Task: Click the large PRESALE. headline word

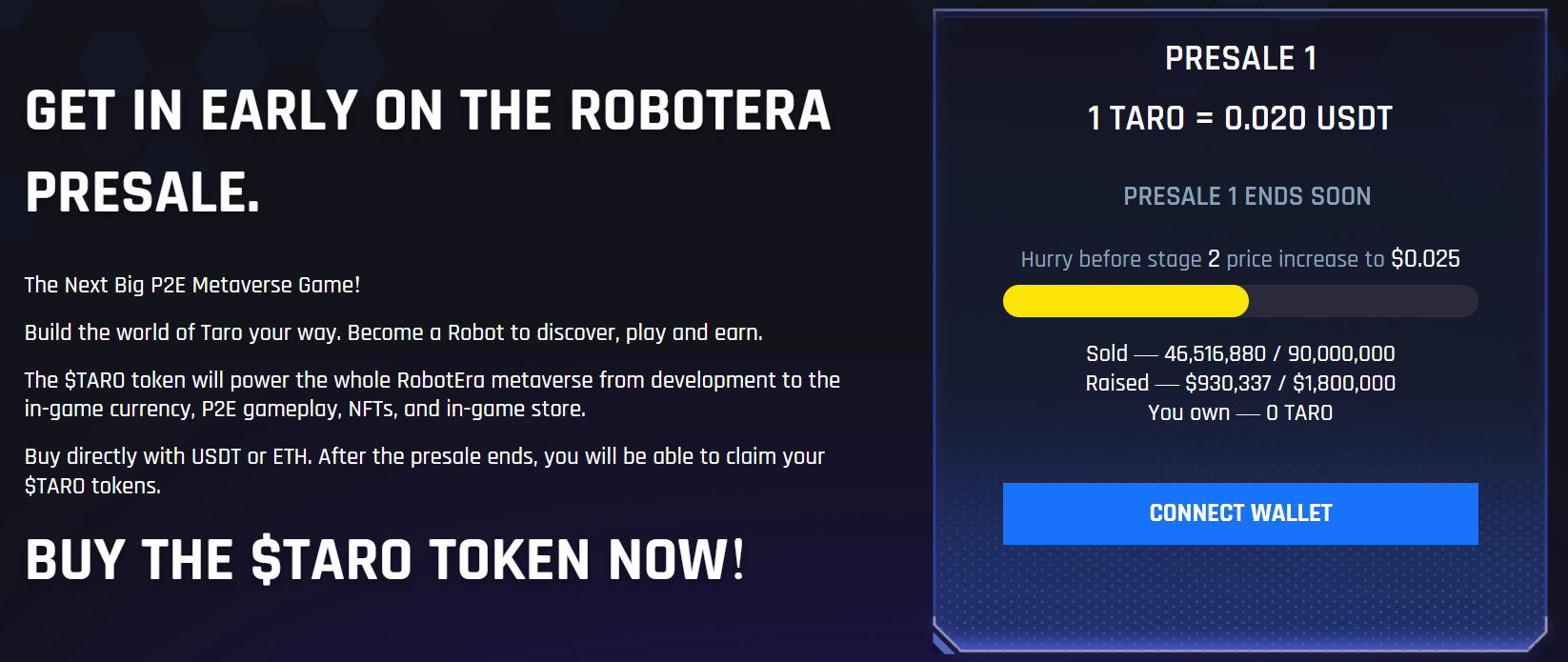Action: point(143,192)
